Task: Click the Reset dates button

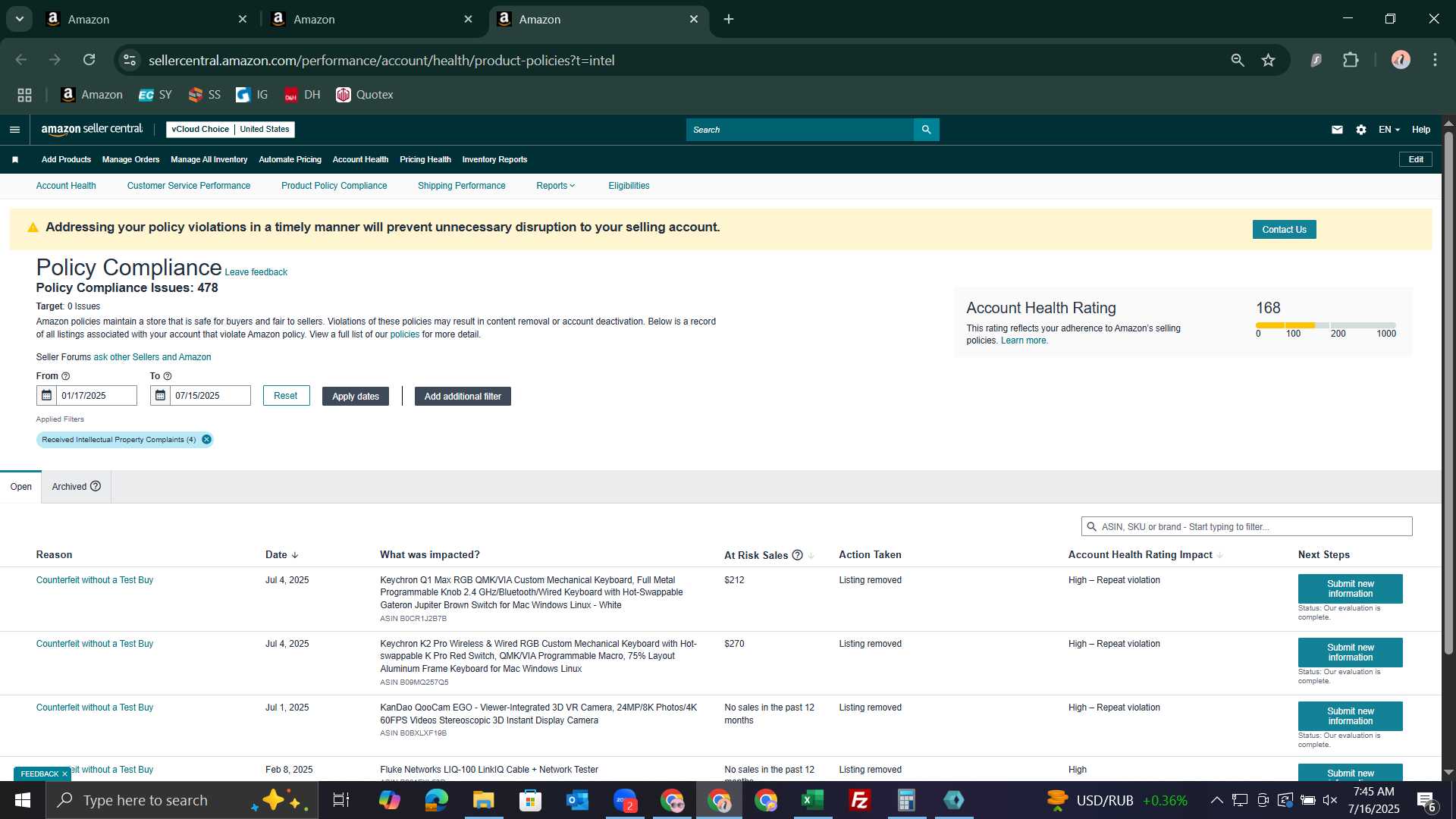Action: (286, 396)
